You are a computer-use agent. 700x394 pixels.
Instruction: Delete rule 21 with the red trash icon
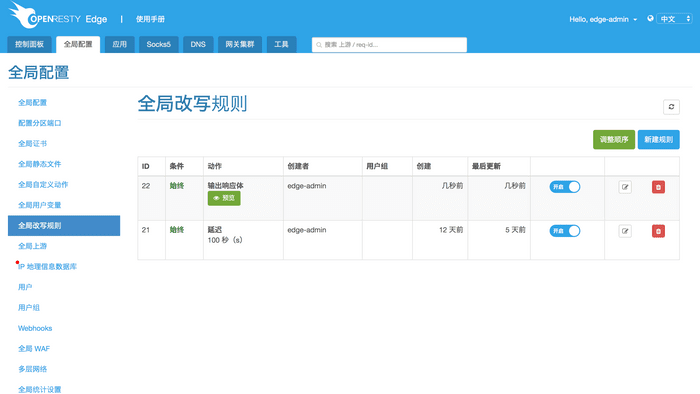(658, 231)
